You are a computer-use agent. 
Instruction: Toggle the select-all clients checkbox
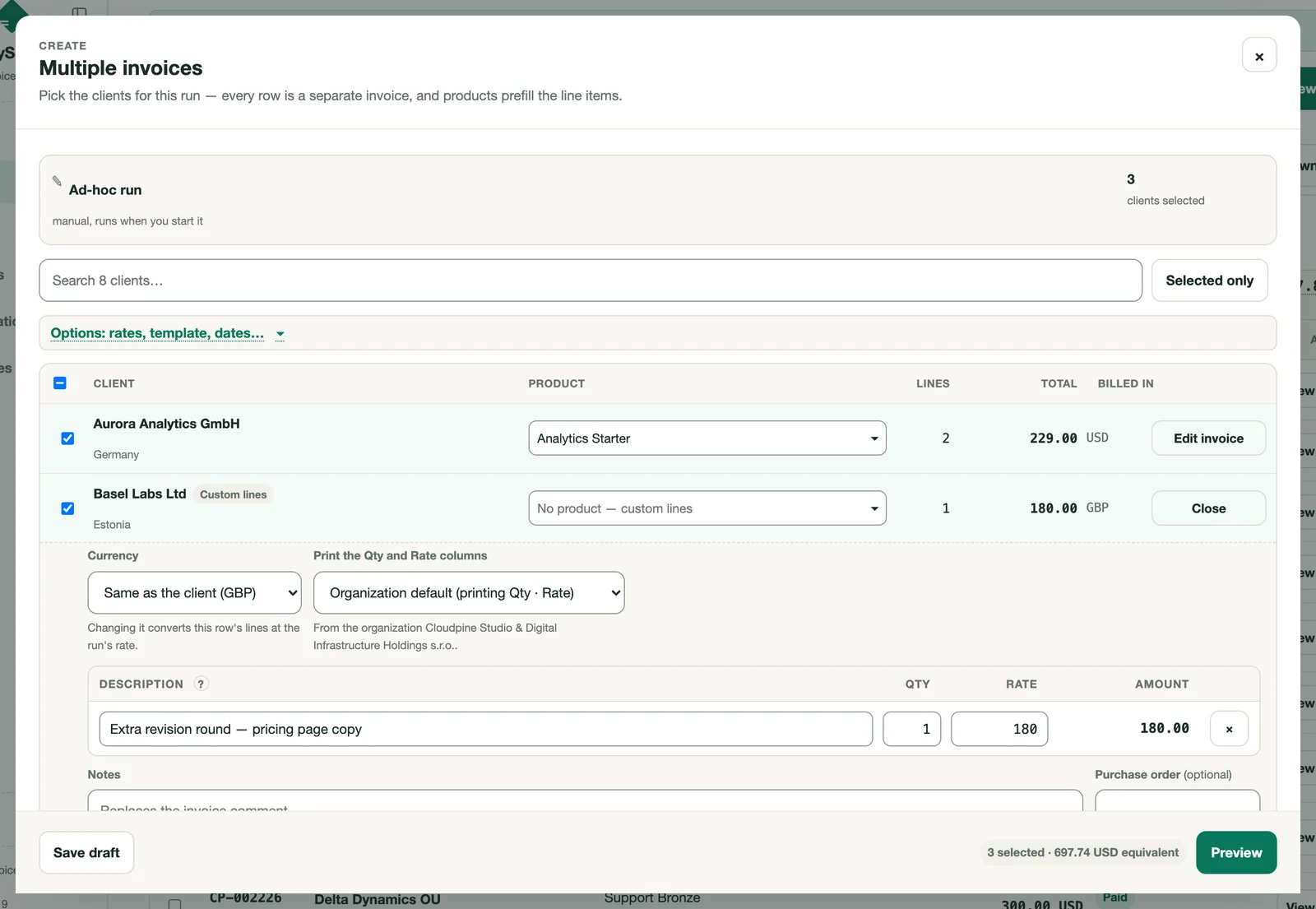tap(60, 383)
